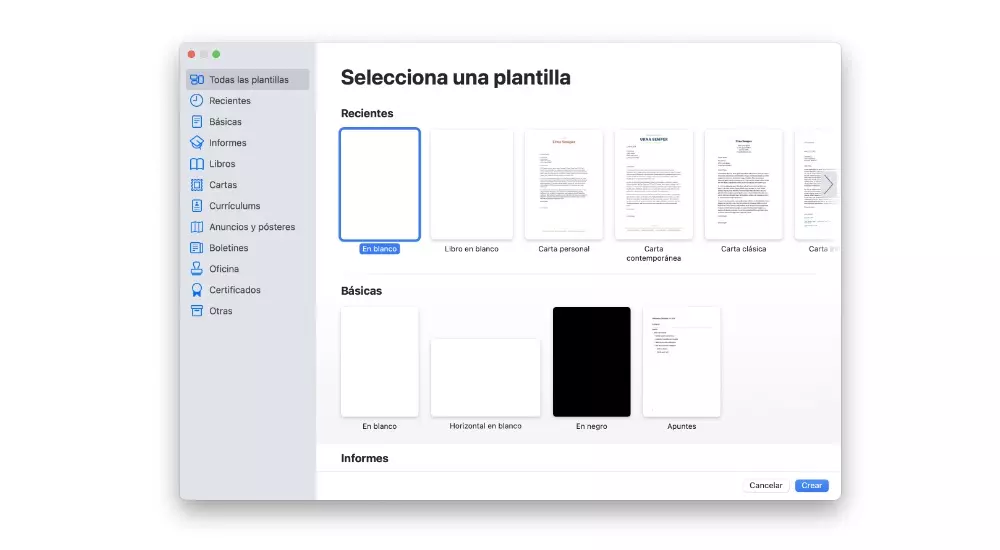The image size is (1000, 550).
Task: Click the Oficina stamp icon
Action: coord(197,269)
